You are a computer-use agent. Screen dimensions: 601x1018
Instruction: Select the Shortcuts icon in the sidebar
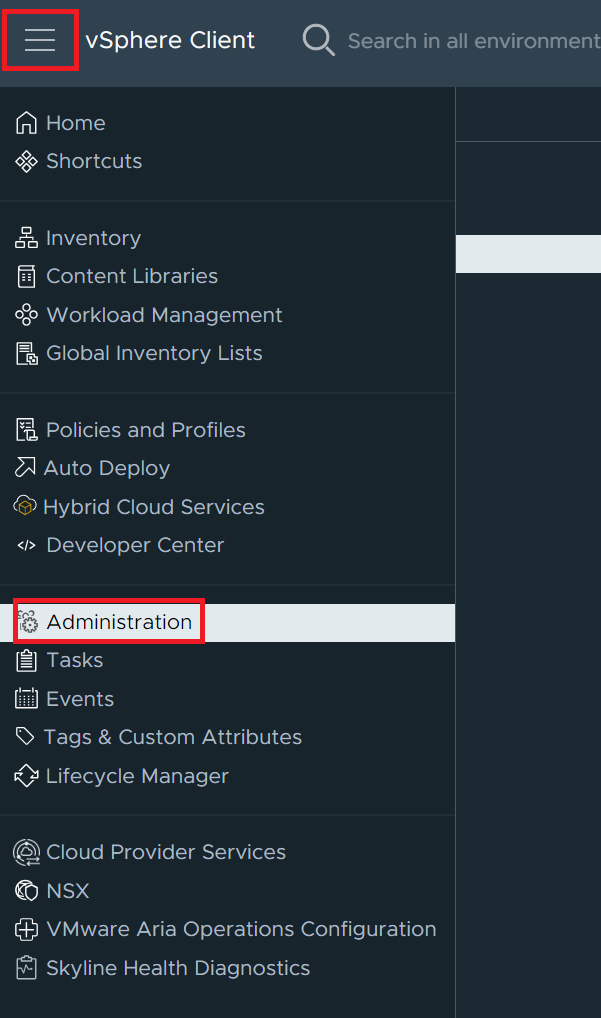pos(25,160)
